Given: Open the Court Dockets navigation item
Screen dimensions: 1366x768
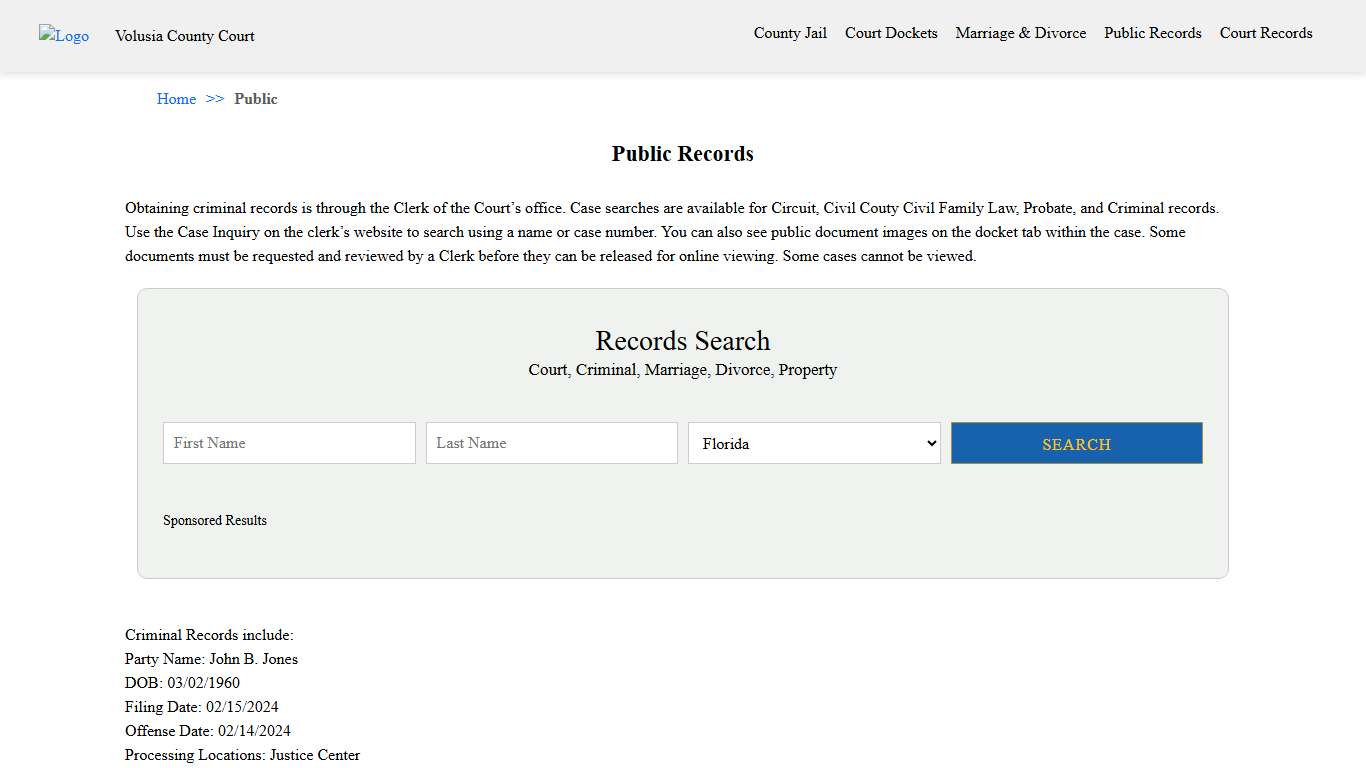Looking at the screenshot, I should tap(891, 33).
